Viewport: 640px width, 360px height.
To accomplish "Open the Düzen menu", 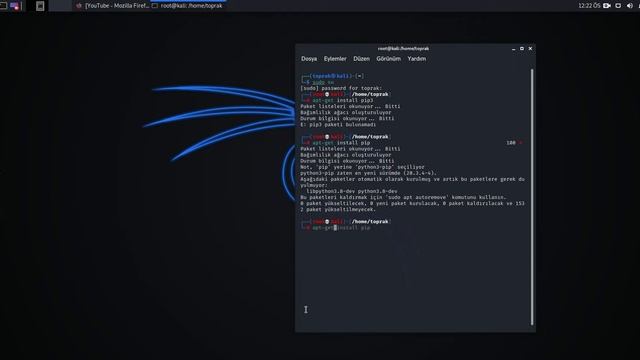I will pos(361,59).
